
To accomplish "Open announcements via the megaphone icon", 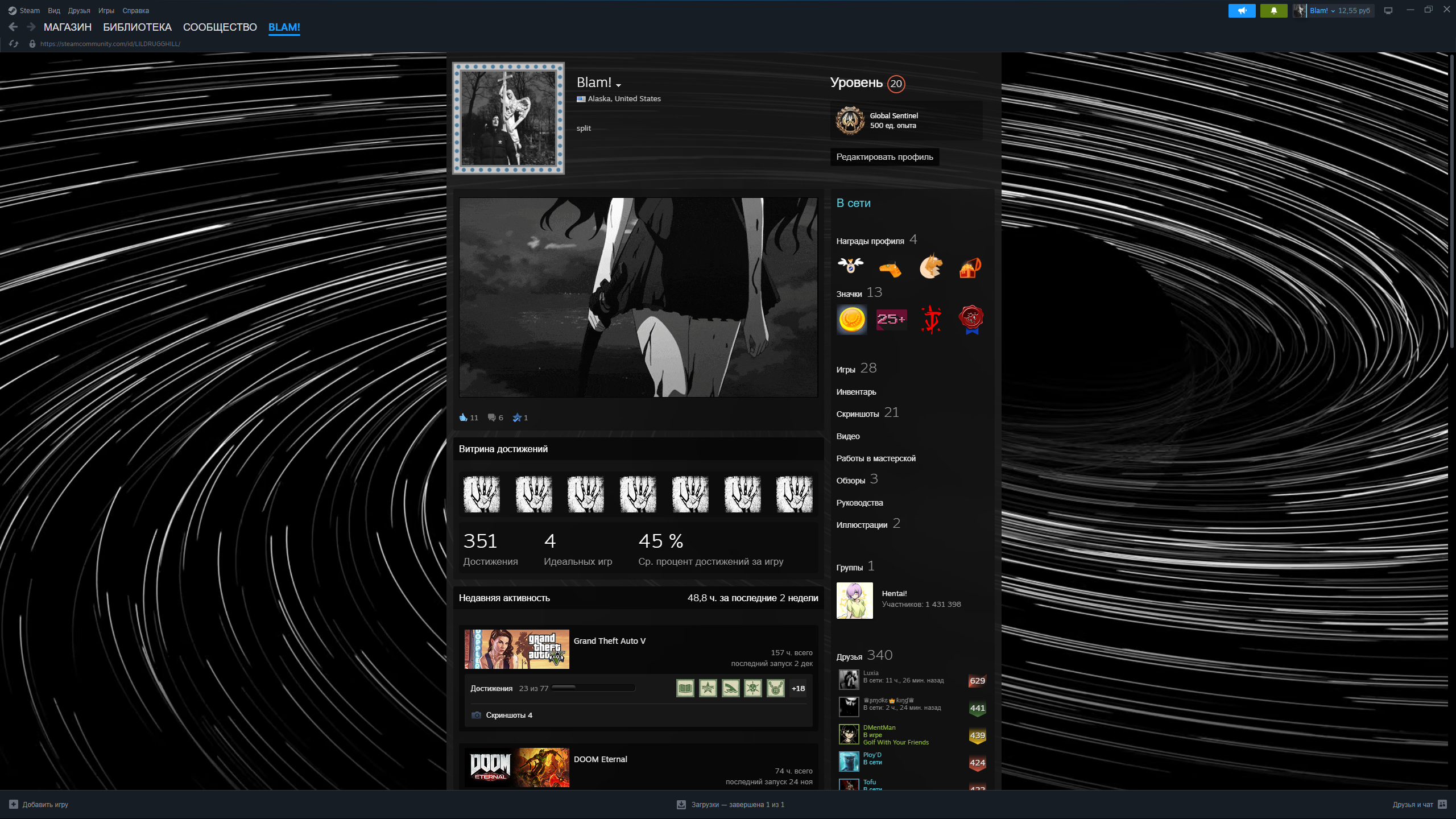I will point(1242,10).
